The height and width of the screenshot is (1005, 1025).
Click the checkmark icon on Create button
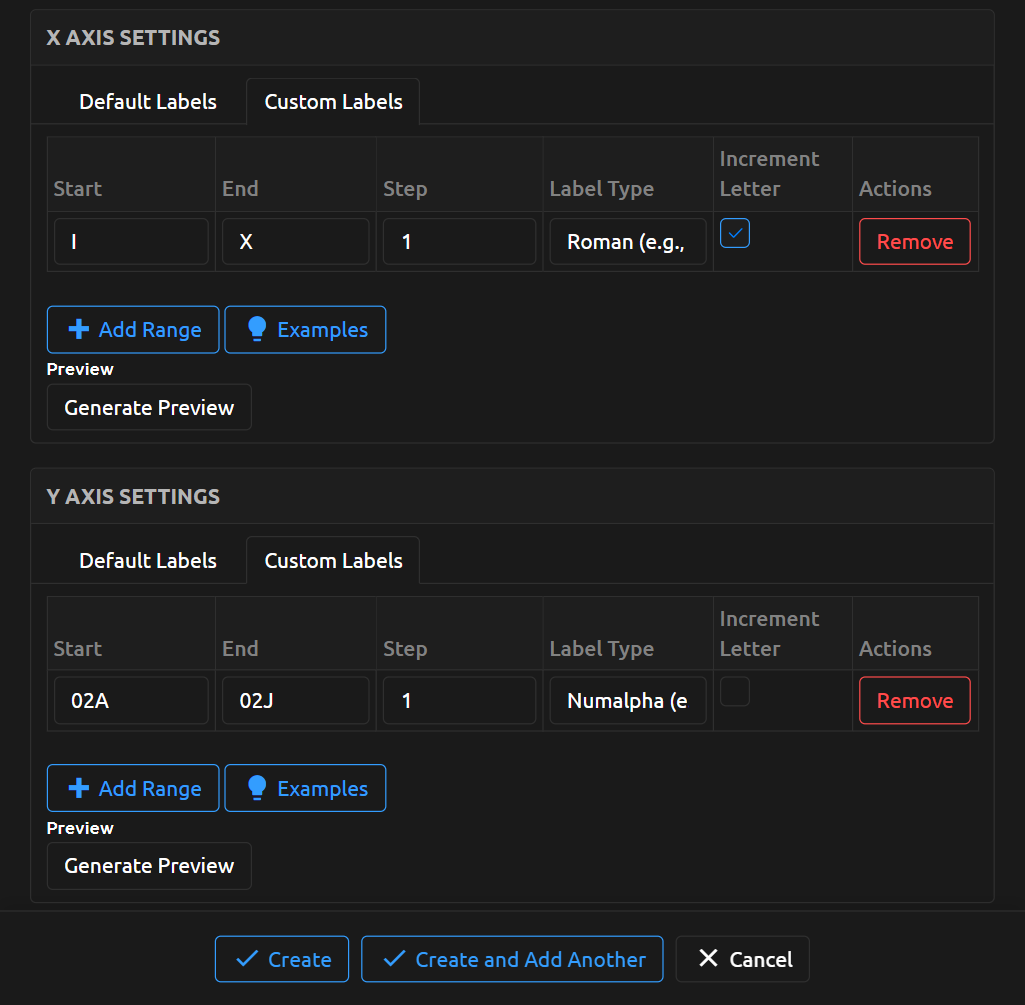coord(246,959)
